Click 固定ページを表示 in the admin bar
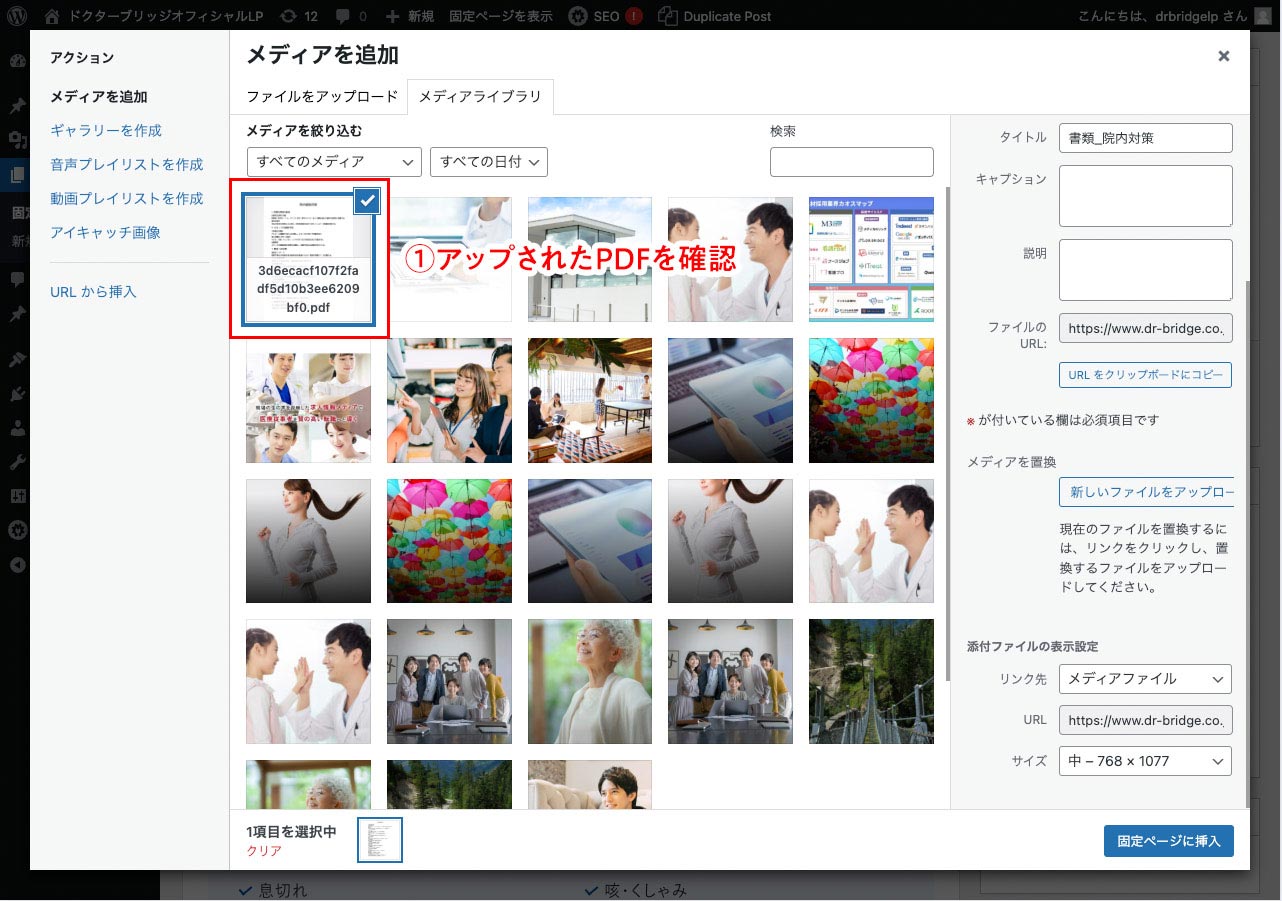 (501, 16)
